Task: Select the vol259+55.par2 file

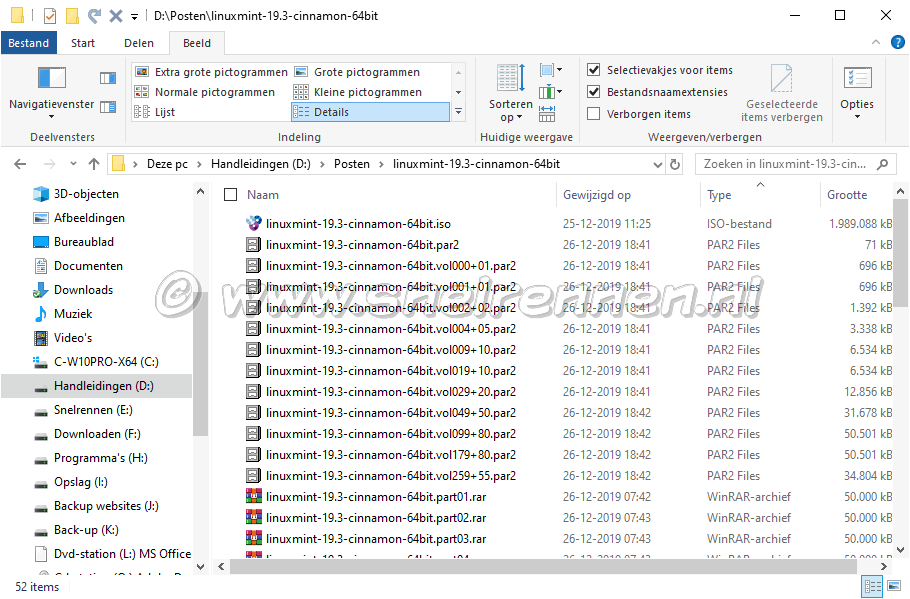Action: [x=391, y=476]
